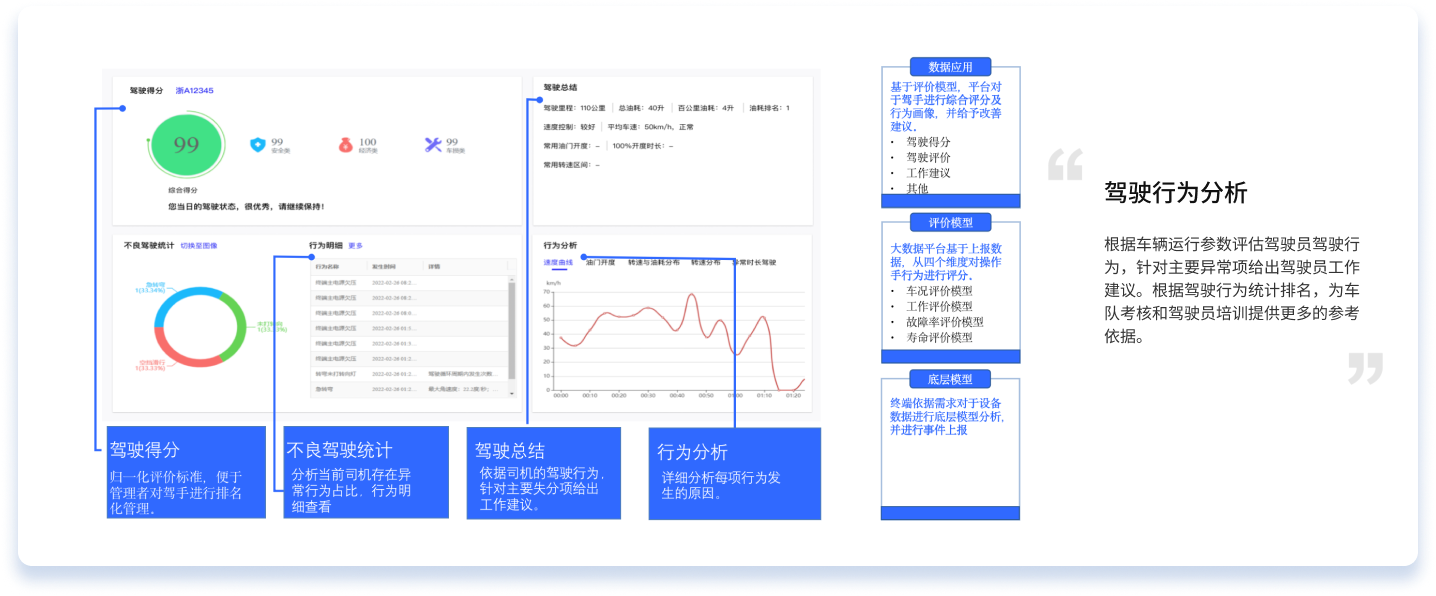Click the 数据应用 panel header badge
This screenshot has width=1436, height=596.
[x=949, y=66]
